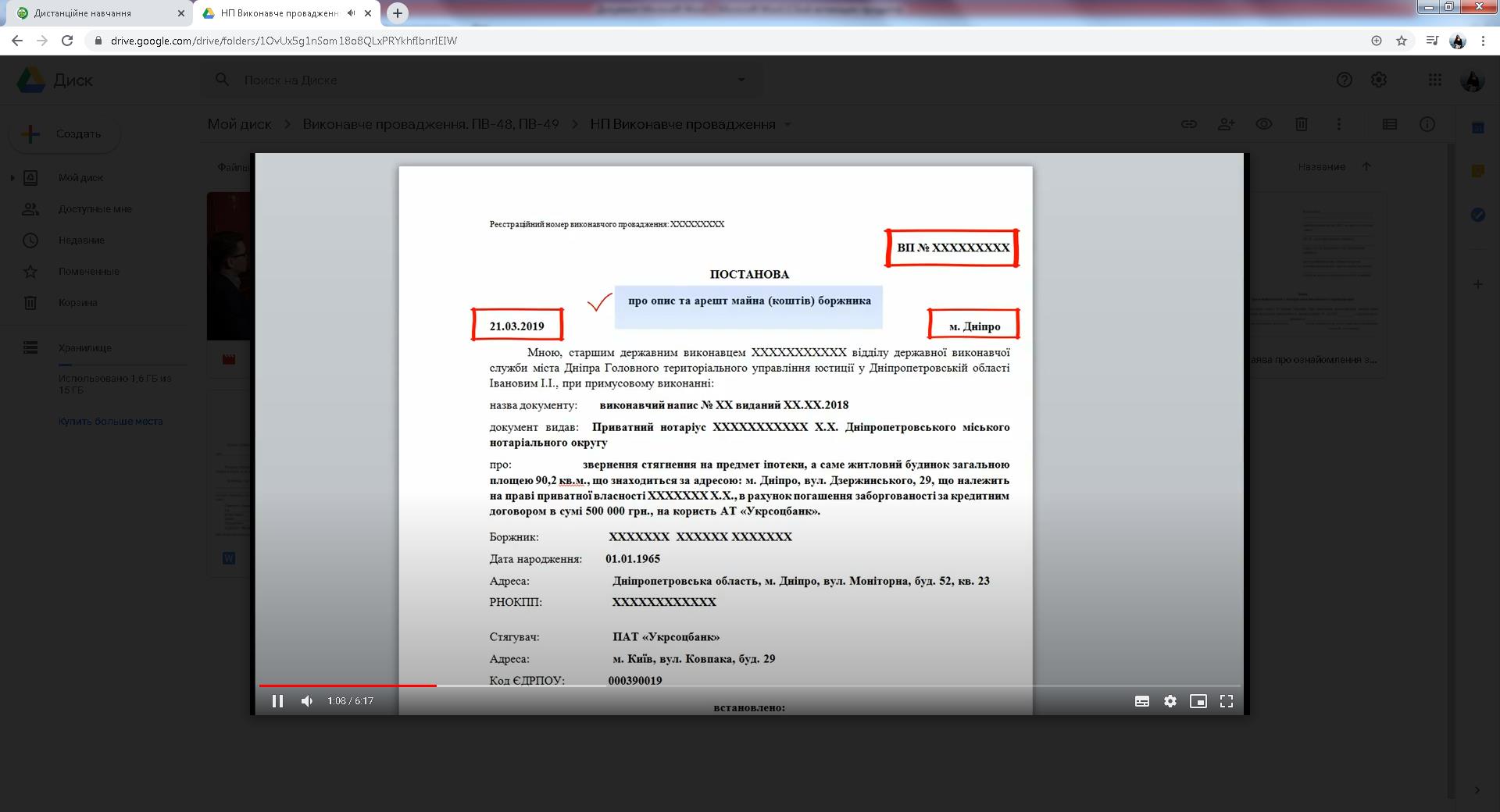Open video player settings gear
1500x812 pixels.
pos(1170,701)
